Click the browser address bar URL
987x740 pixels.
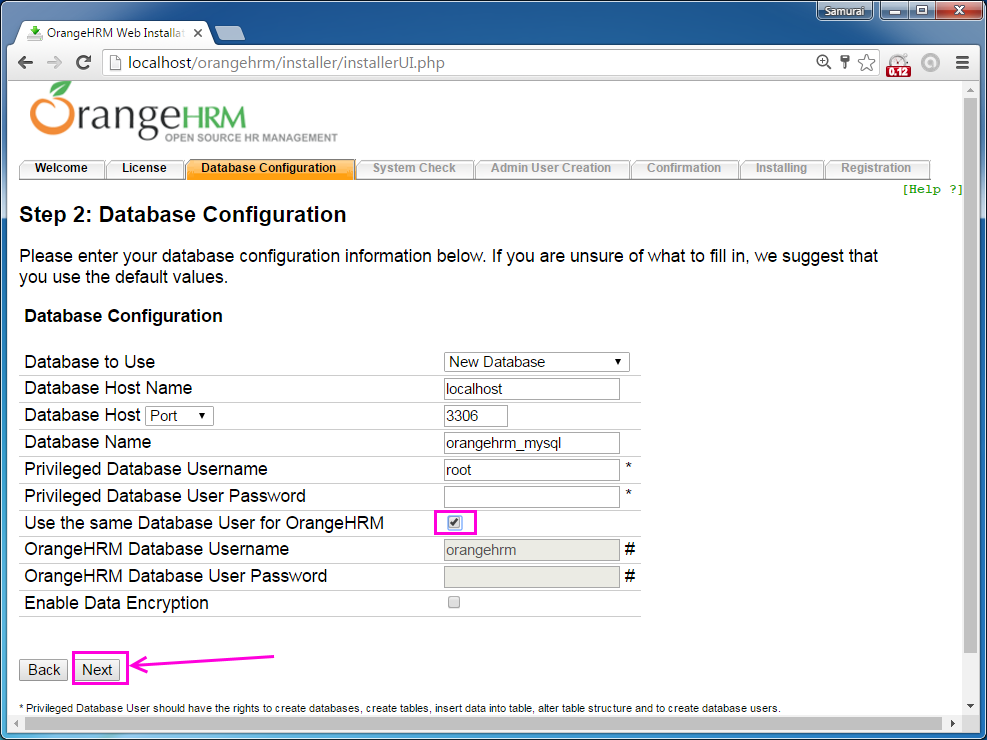[x=286, y=63]
